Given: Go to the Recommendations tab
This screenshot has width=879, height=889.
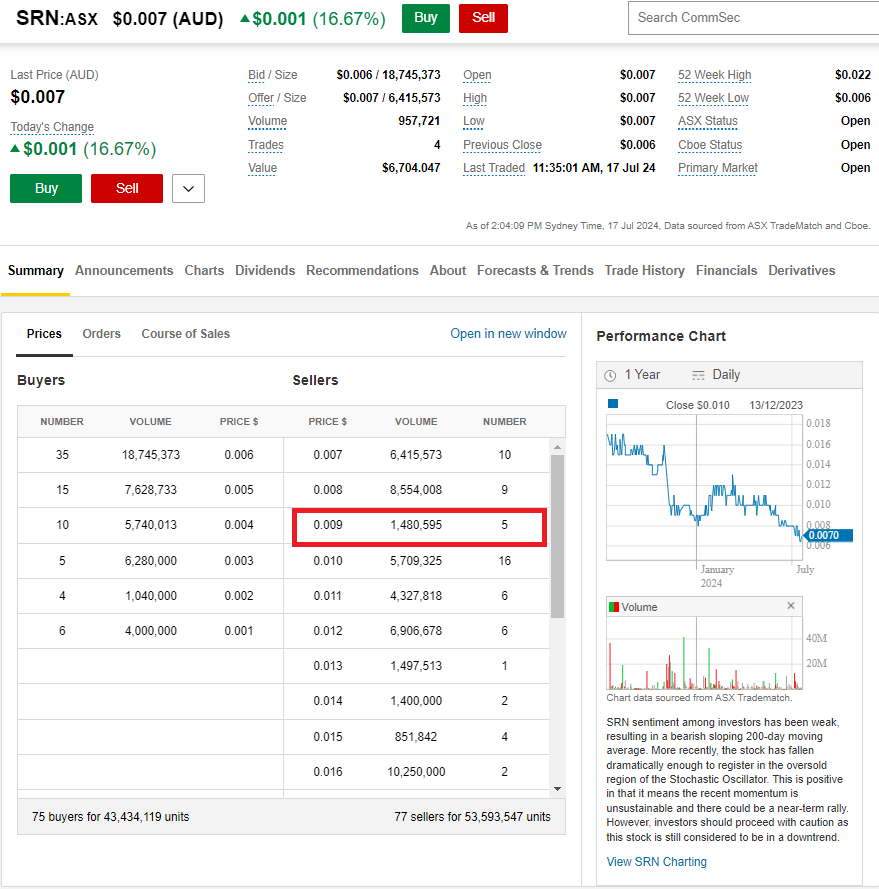Looking at the screenshot, I should click(362, 270).
